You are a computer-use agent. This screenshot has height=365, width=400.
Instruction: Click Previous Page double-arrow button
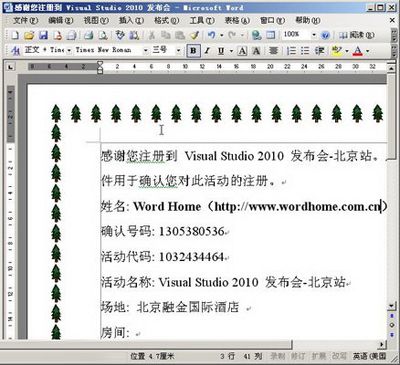392,316
